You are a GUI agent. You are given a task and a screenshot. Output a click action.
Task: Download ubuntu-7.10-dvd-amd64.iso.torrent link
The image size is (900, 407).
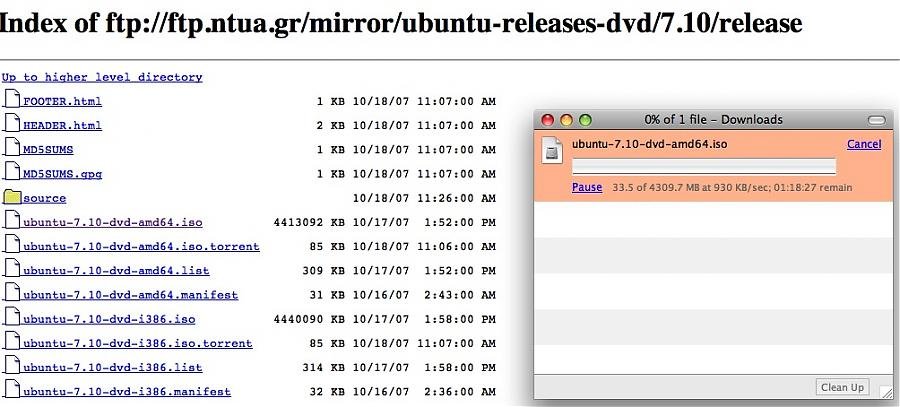(141, 246)
